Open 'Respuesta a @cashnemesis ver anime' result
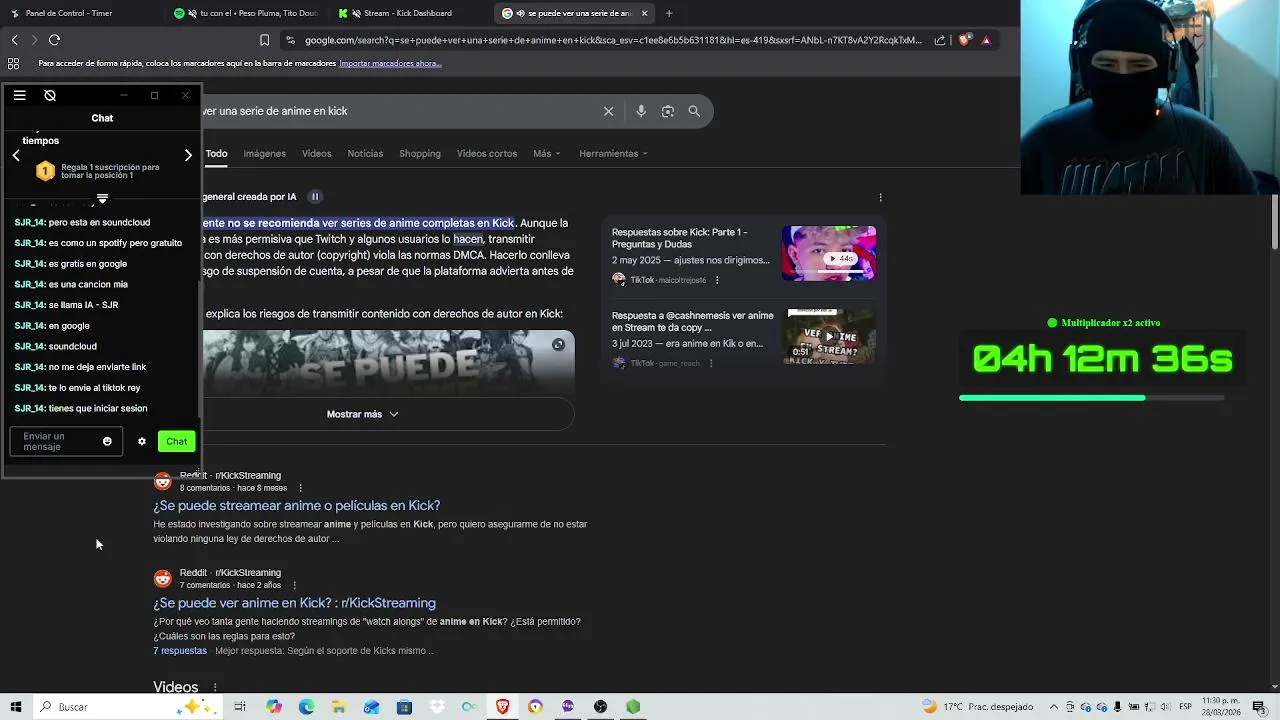1280x720 pixels. (x=692, y=322)
